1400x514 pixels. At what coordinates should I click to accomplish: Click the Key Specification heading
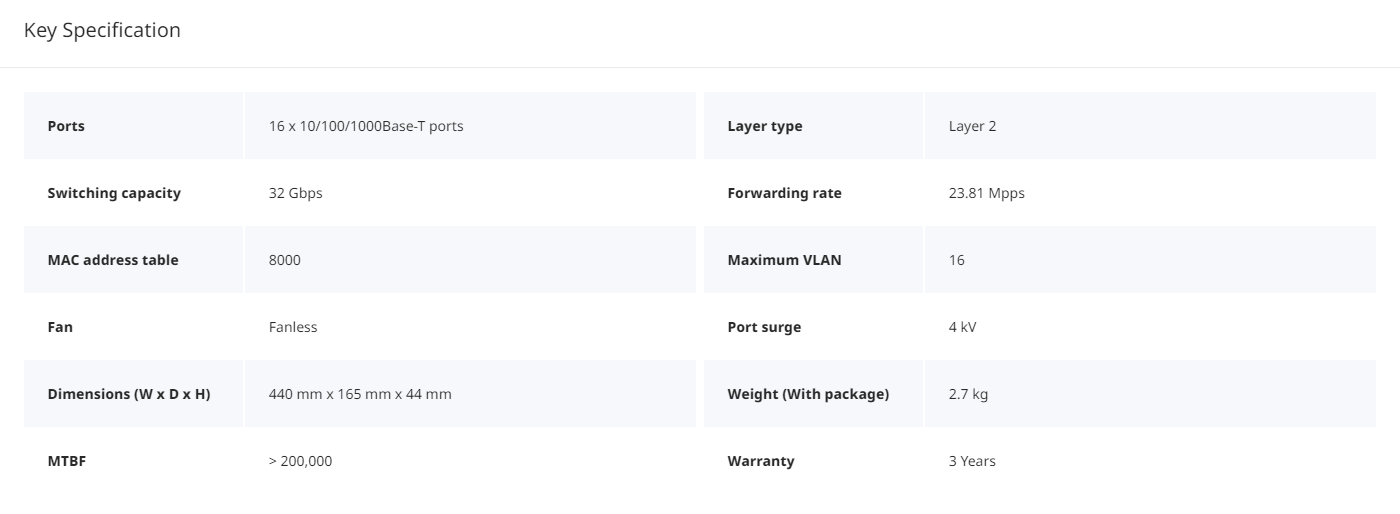102,30
